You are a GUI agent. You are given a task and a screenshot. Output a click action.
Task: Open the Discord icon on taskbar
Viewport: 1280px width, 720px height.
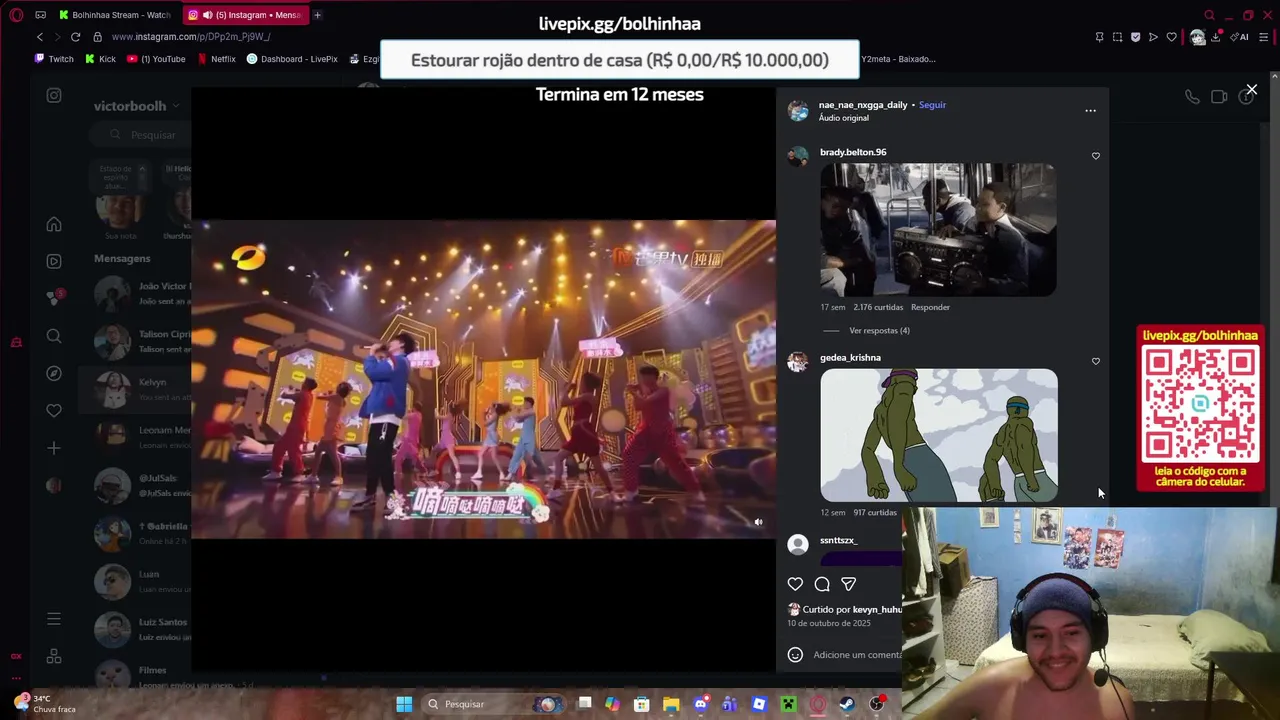[x=701, y=704]
